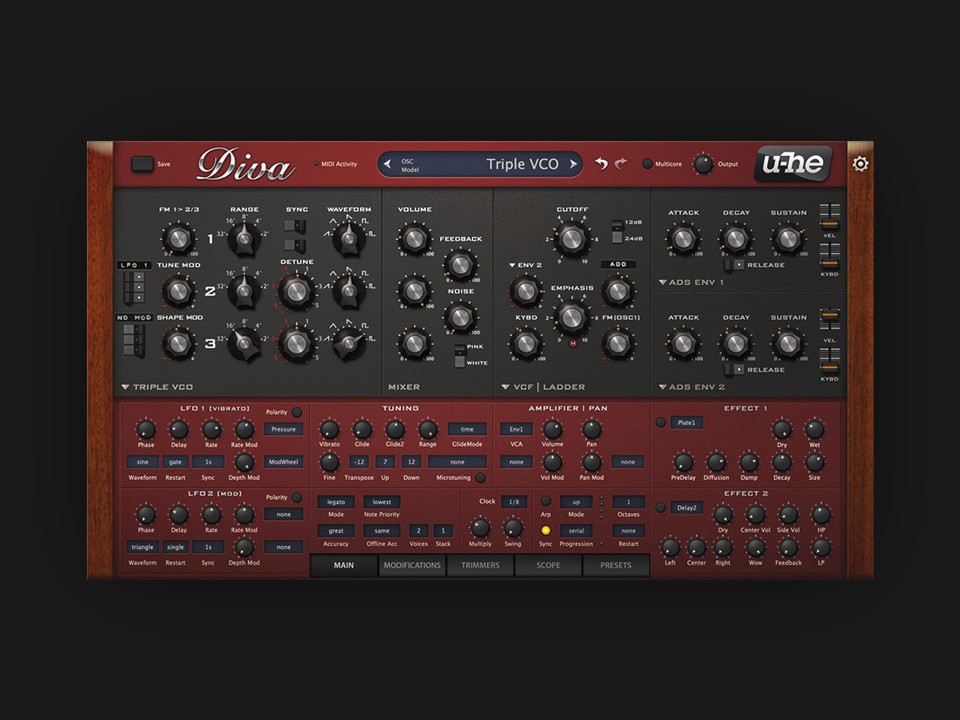960x720 pixels.
Task: Click the LFO 1 Rate knob
Action: tap(211, 429)
